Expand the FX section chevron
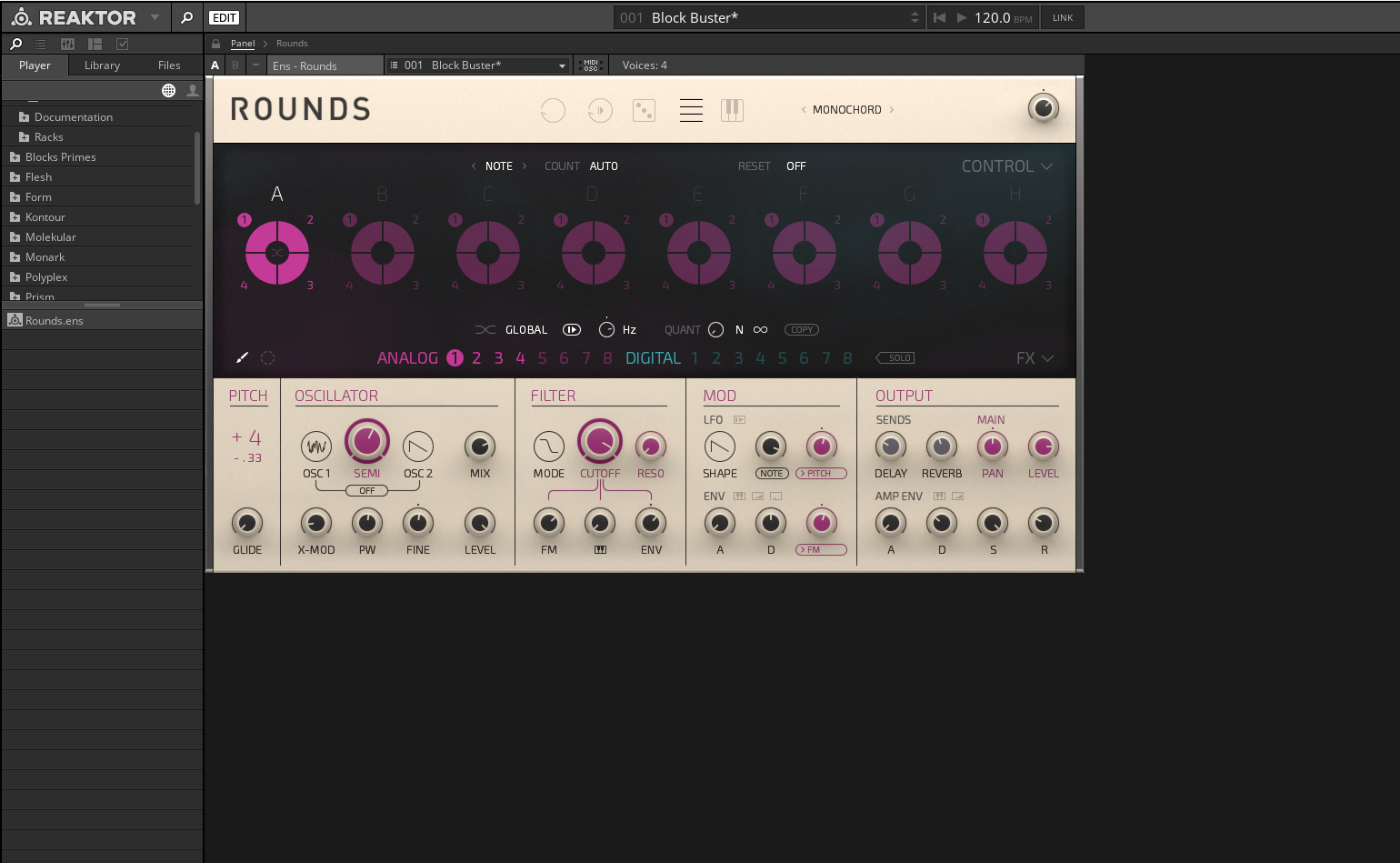Screen dimensions: 1400x863 click(1047, 358)
